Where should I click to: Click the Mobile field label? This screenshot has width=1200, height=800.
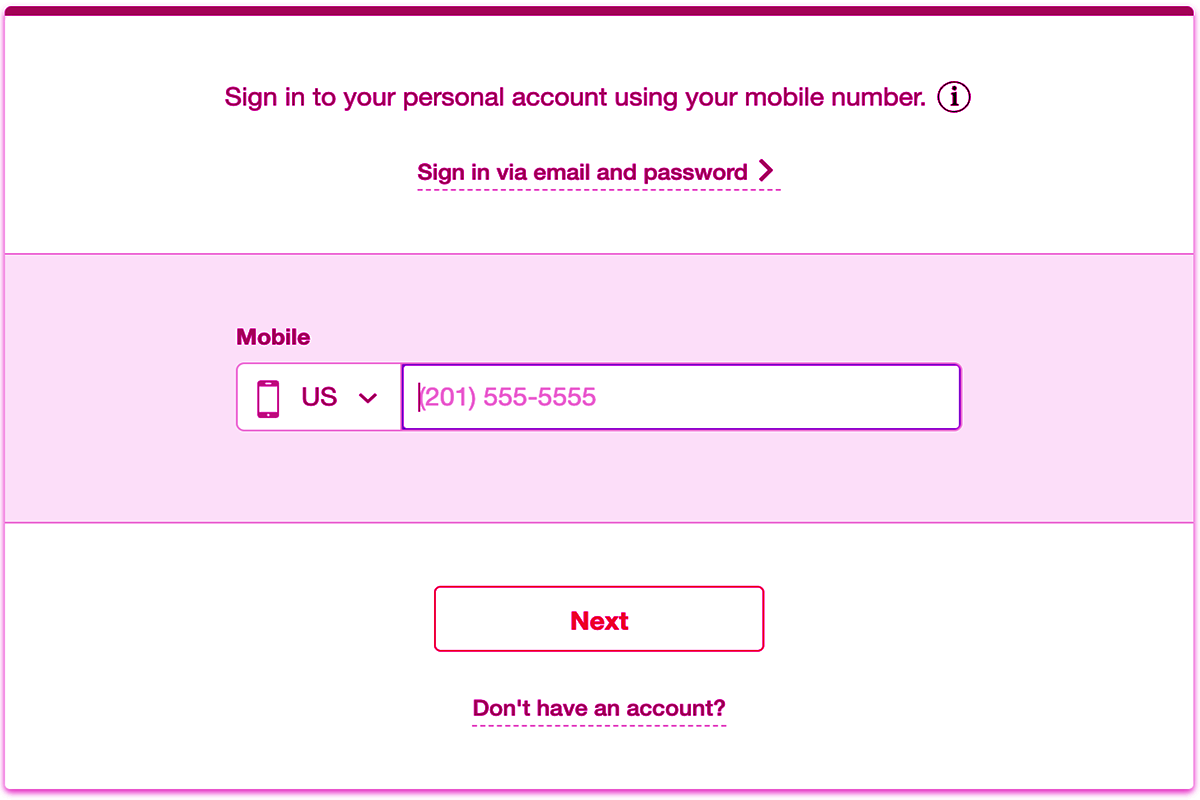click(x=273, y=337)
